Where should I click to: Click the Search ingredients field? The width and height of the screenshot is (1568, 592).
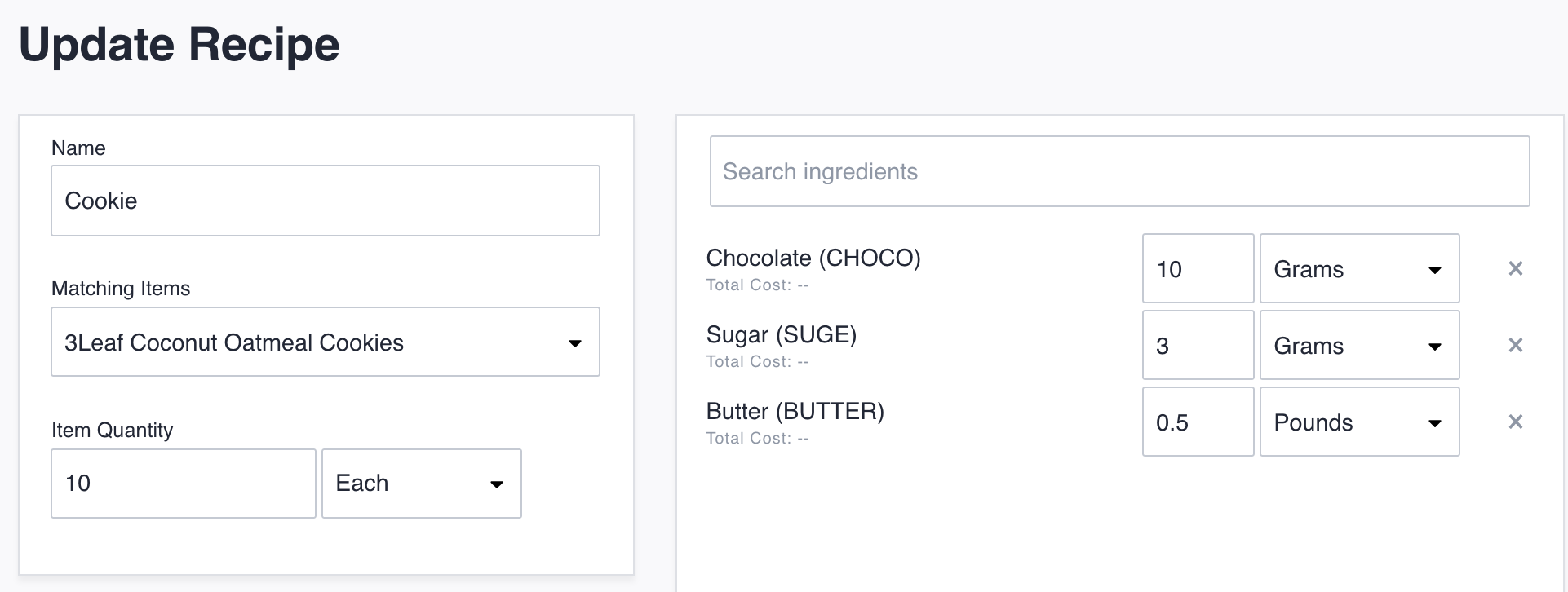point(1119,171)
